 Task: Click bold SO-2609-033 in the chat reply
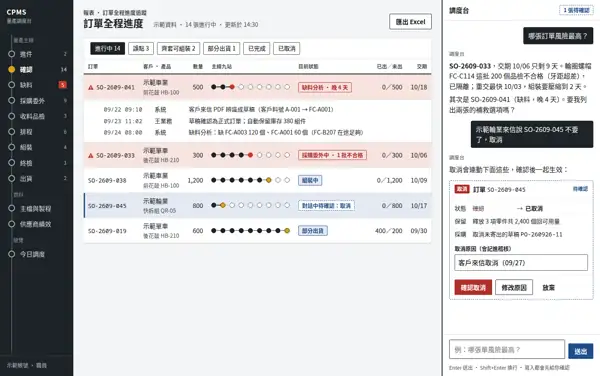(x=470, y=66)
